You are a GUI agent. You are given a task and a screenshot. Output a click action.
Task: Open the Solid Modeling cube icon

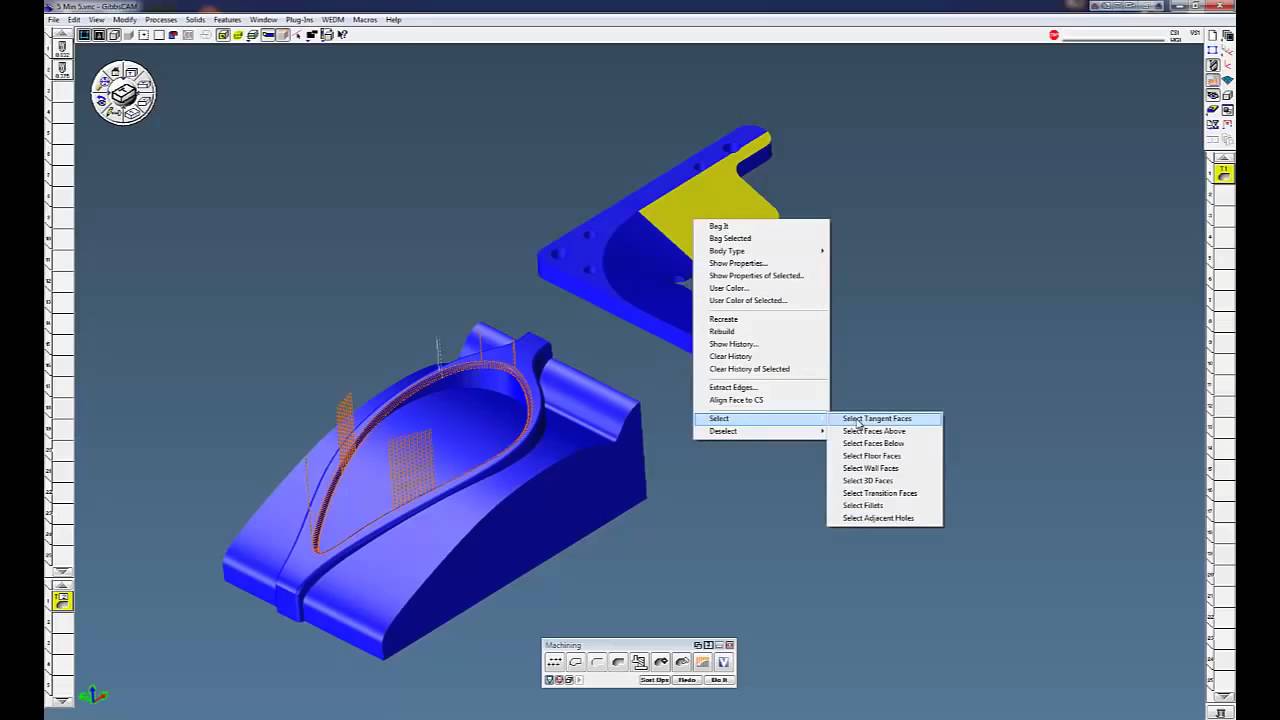click(x=1228, y=95)
